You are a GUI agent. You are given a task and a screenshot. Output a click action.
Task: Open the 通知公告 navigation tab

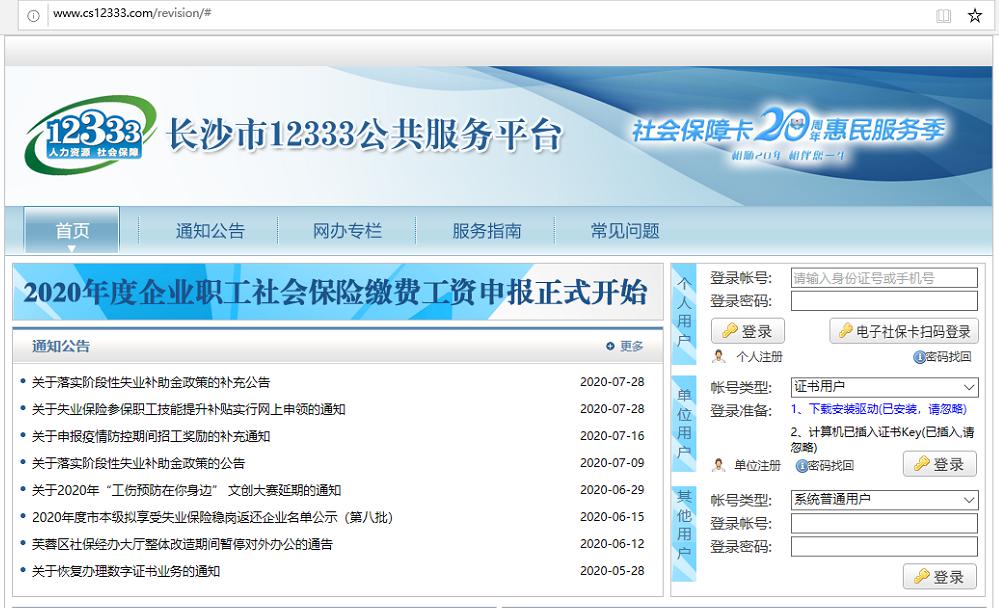pos(210,231)
